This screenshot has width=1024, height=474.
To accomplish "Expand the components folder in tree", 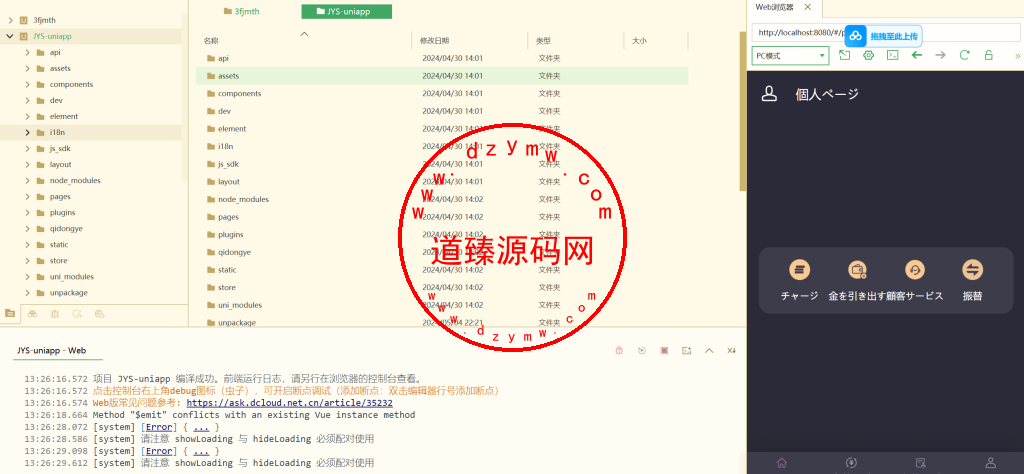I will point(27,84).
